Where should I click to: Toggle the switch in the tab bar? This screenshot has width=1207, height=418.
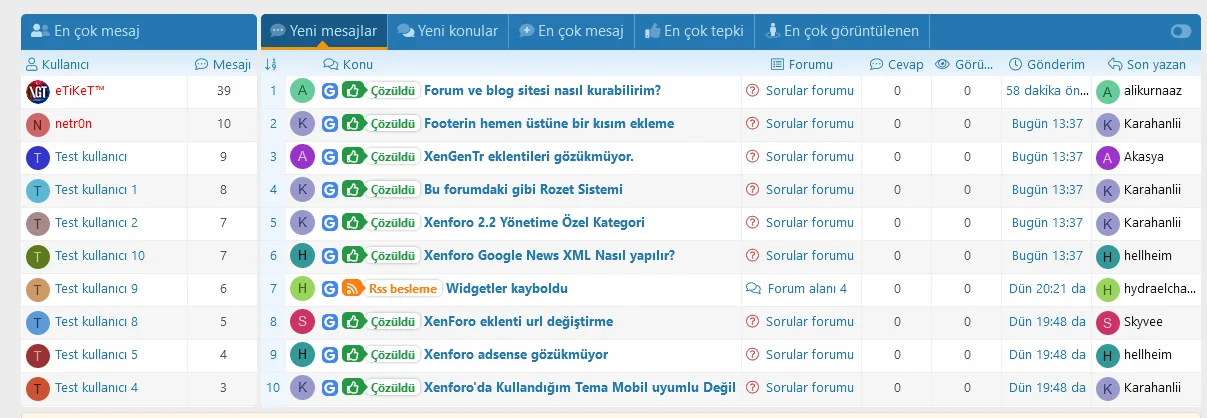click(x=1180, y=31)
